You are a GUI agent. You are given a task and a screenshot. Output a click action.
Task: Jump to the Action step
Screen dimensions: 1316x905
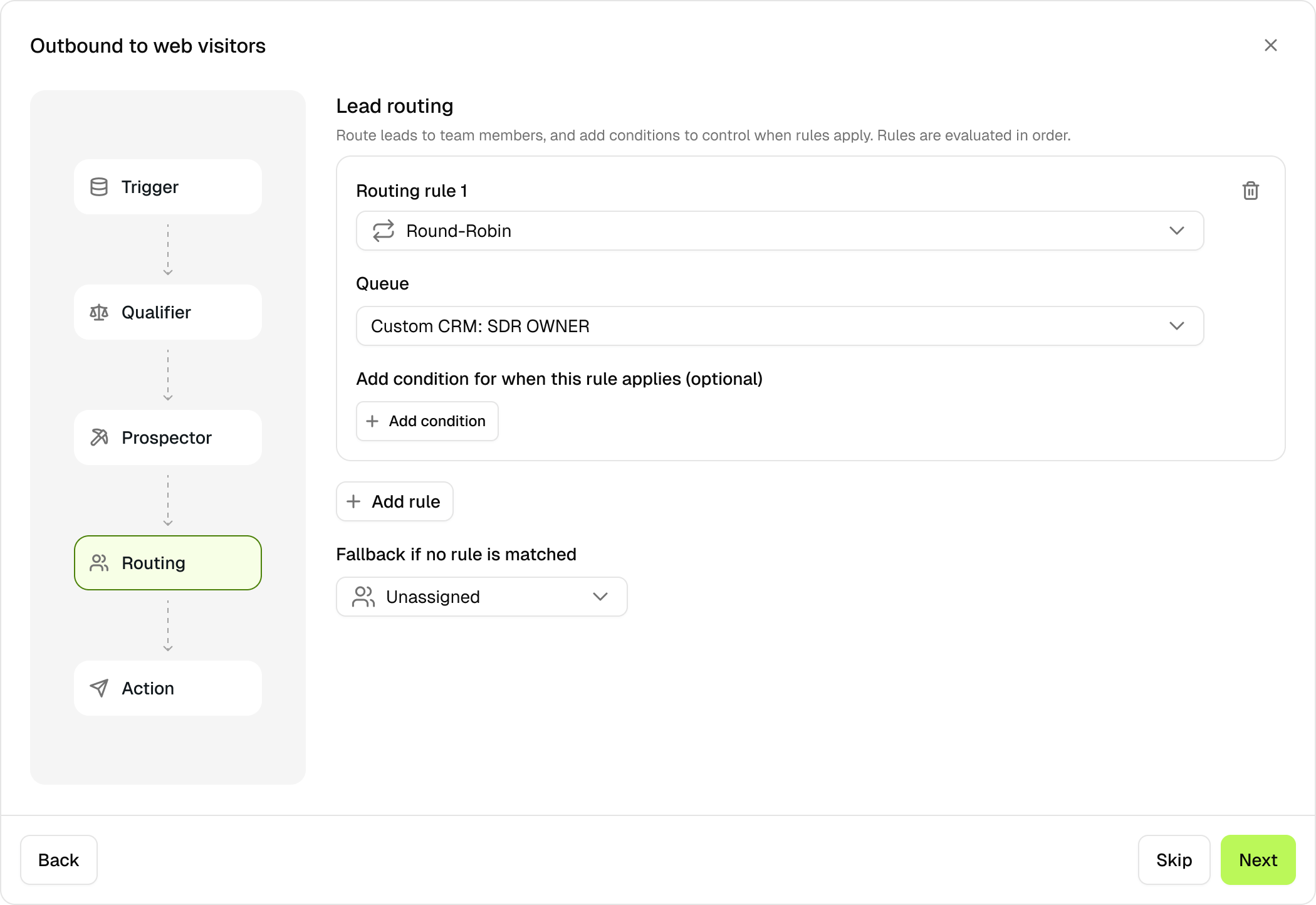coord(168,688)
